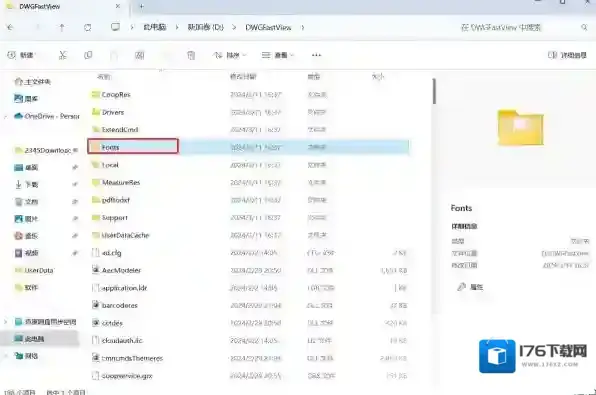
Task: Open 桌面 (Desktop) in the sidebar
Action: [26, 168]
